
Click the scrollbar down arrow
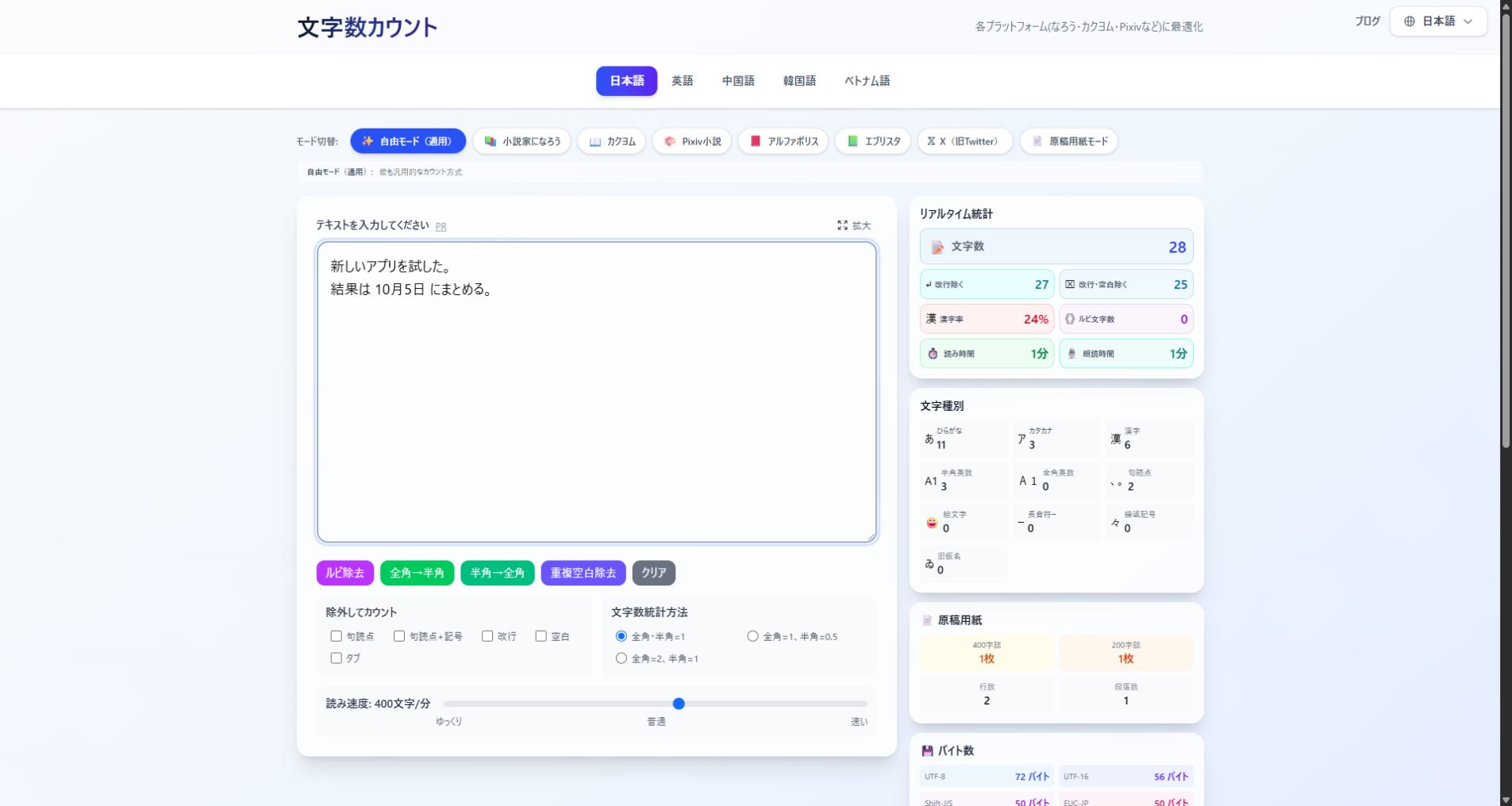point(1506,799)
